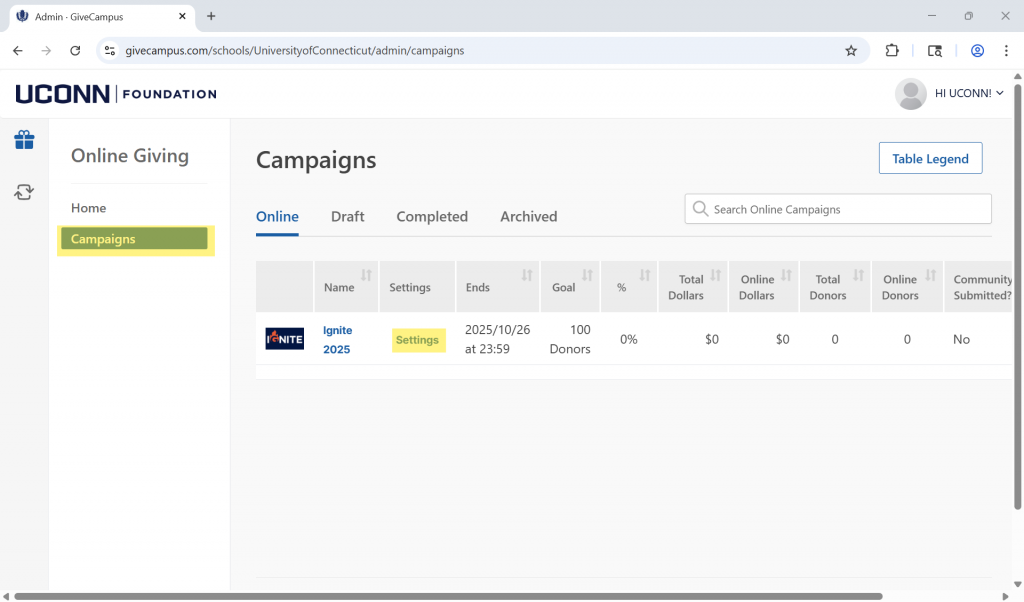Click the user avatar profile icon
The width and height of the screenshot is (1024, 602).
[x=910, y=94]
